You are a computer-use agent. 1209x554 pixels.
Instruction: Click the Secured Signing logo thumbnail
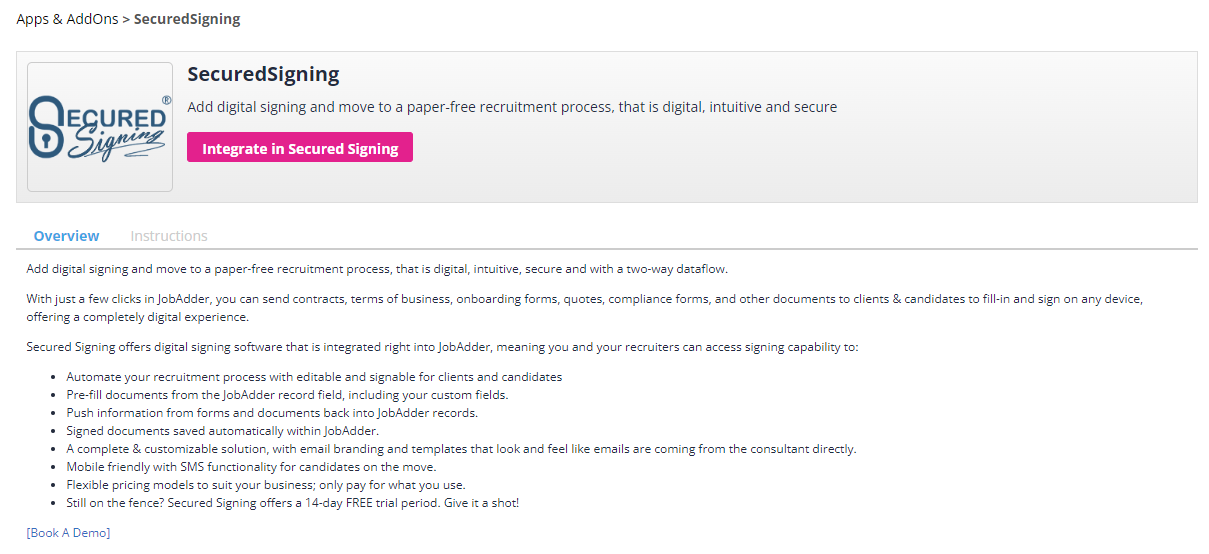tap(100, 127)
